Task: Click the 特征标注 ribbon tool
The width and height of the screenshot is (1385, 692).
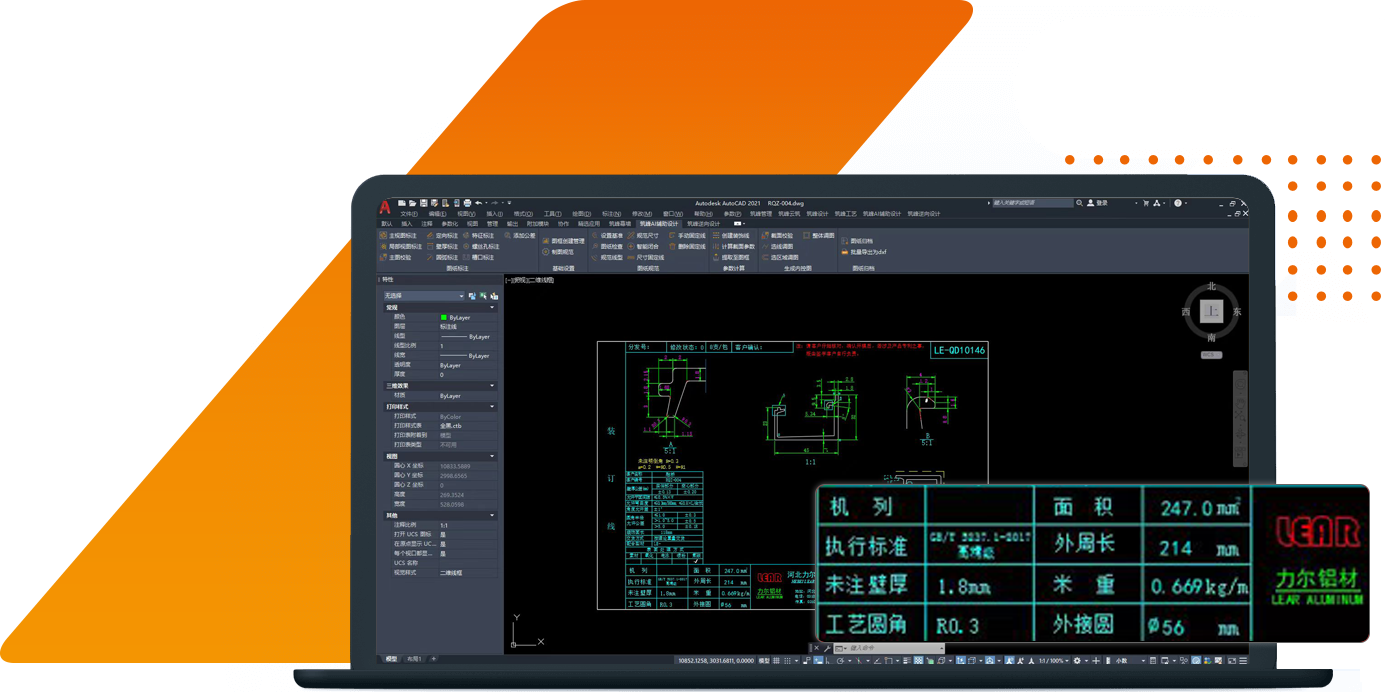Action: pos(479,236)
